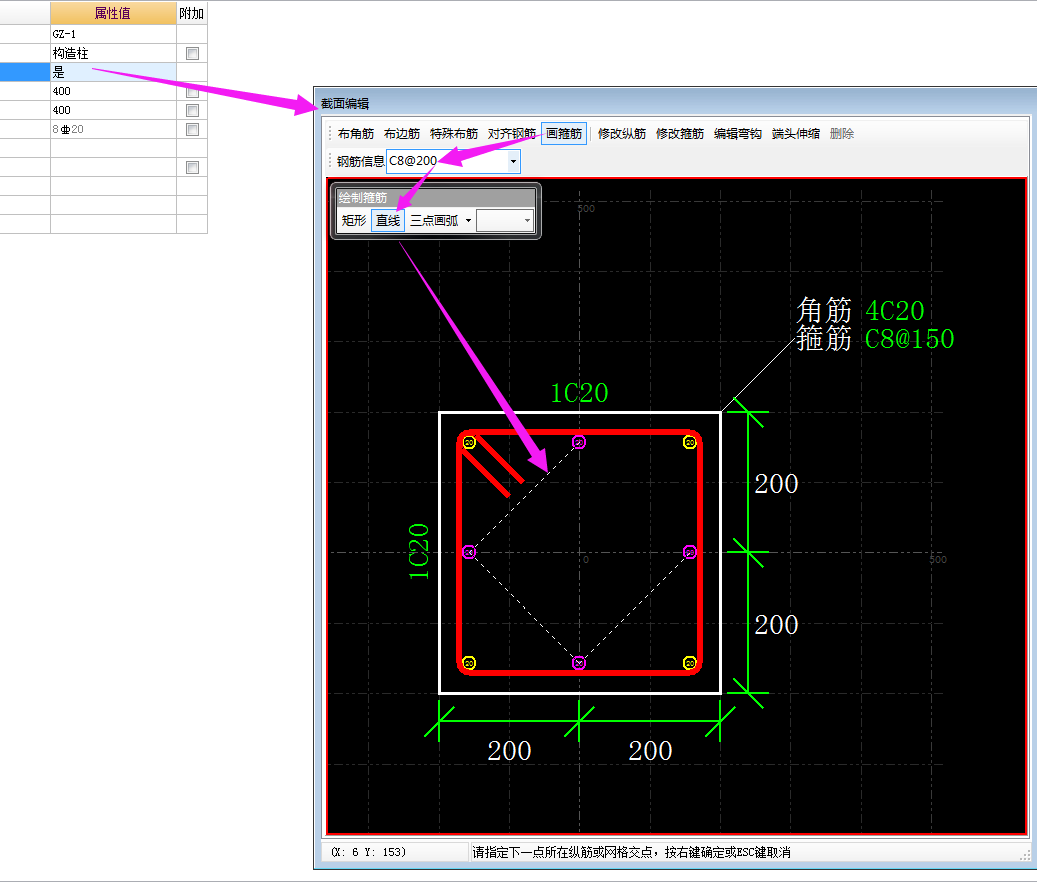
Task: Click the X Y coordinate status readout
Action: pyautogui.click(x=368, y=852)
